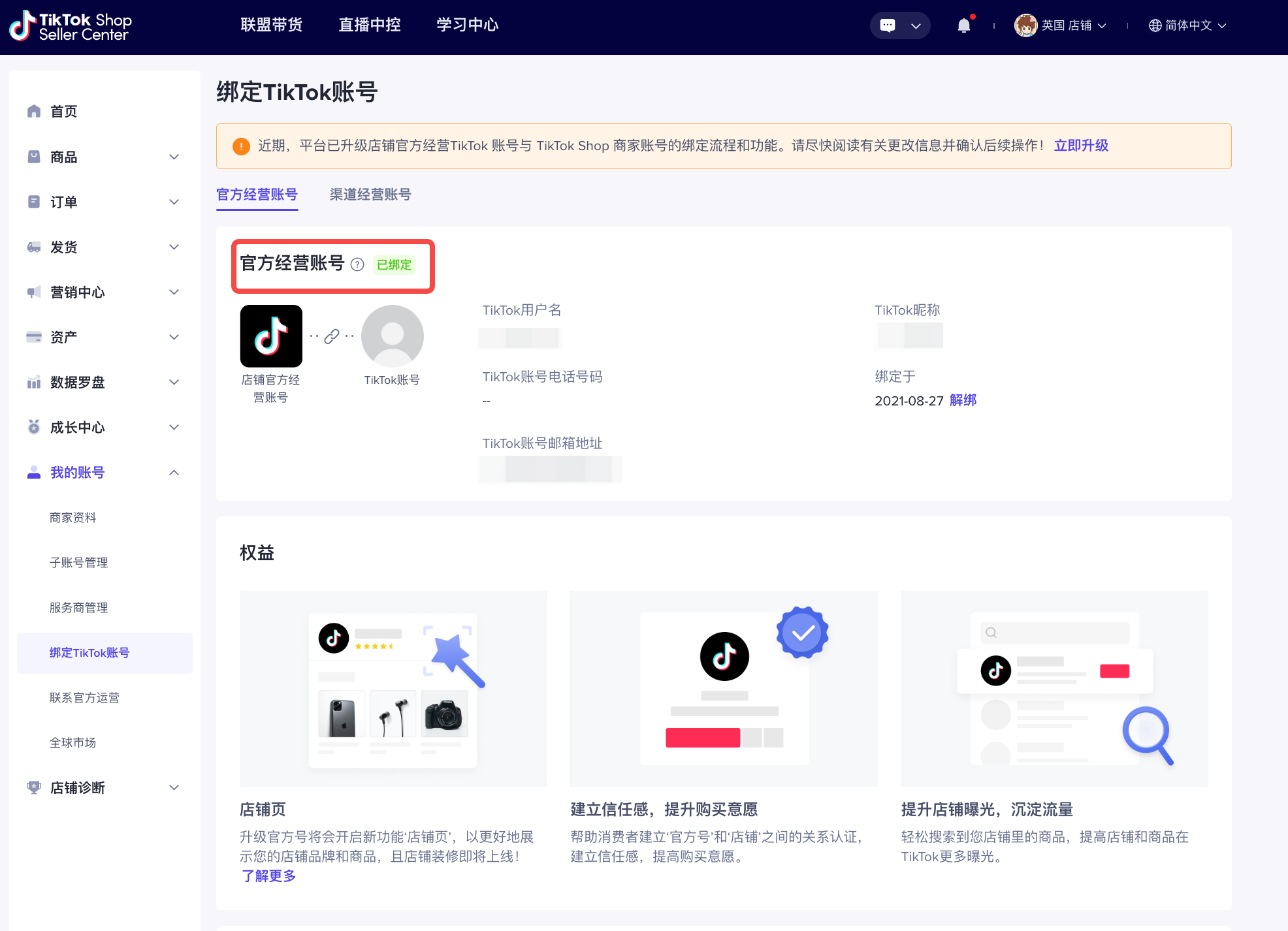This screenshot has width=1288, height=931.
Task: Click the TikTok Shop Seller Center logo
Action: pos(71,26)
